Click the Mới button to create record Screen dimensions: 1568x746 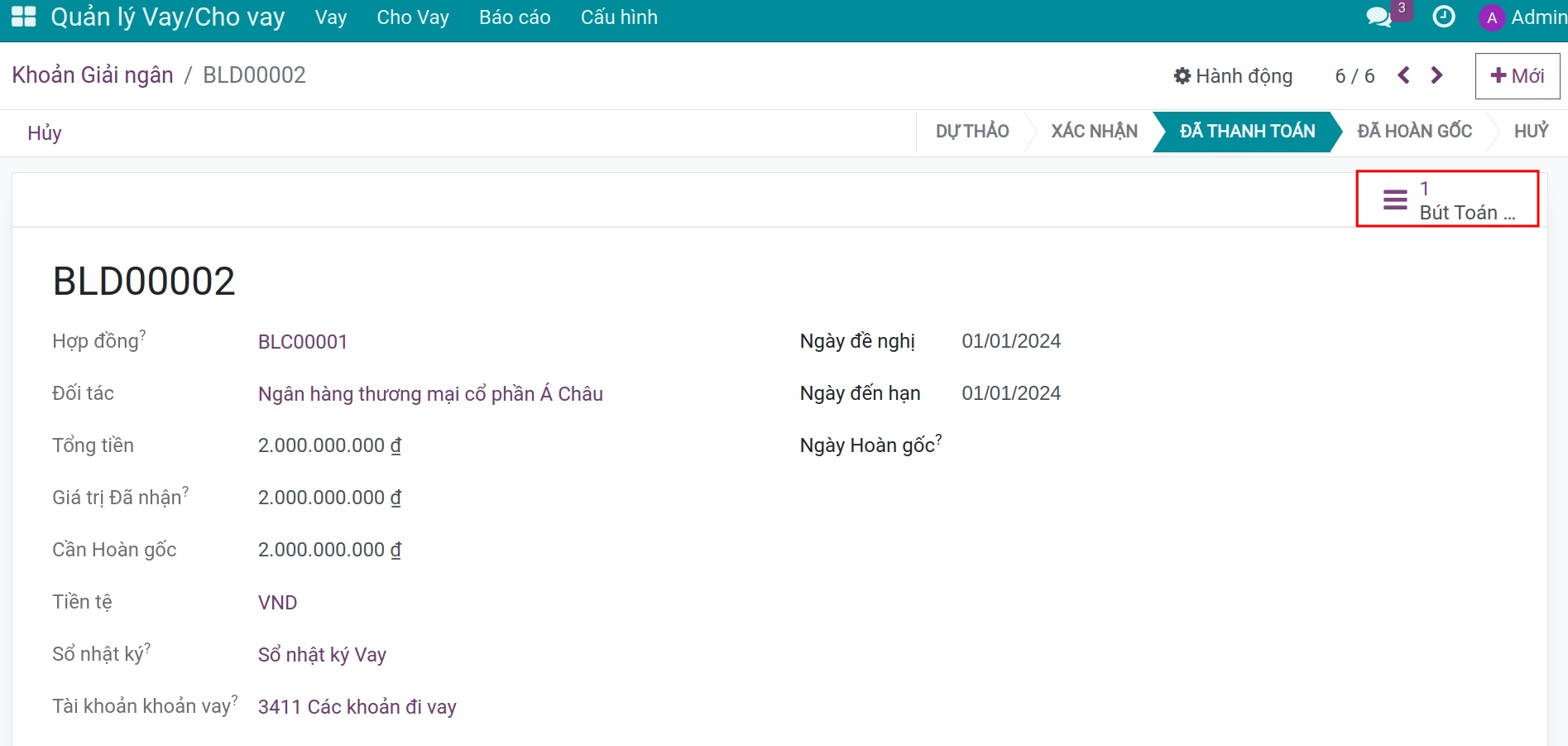(x=1518, y=76)
